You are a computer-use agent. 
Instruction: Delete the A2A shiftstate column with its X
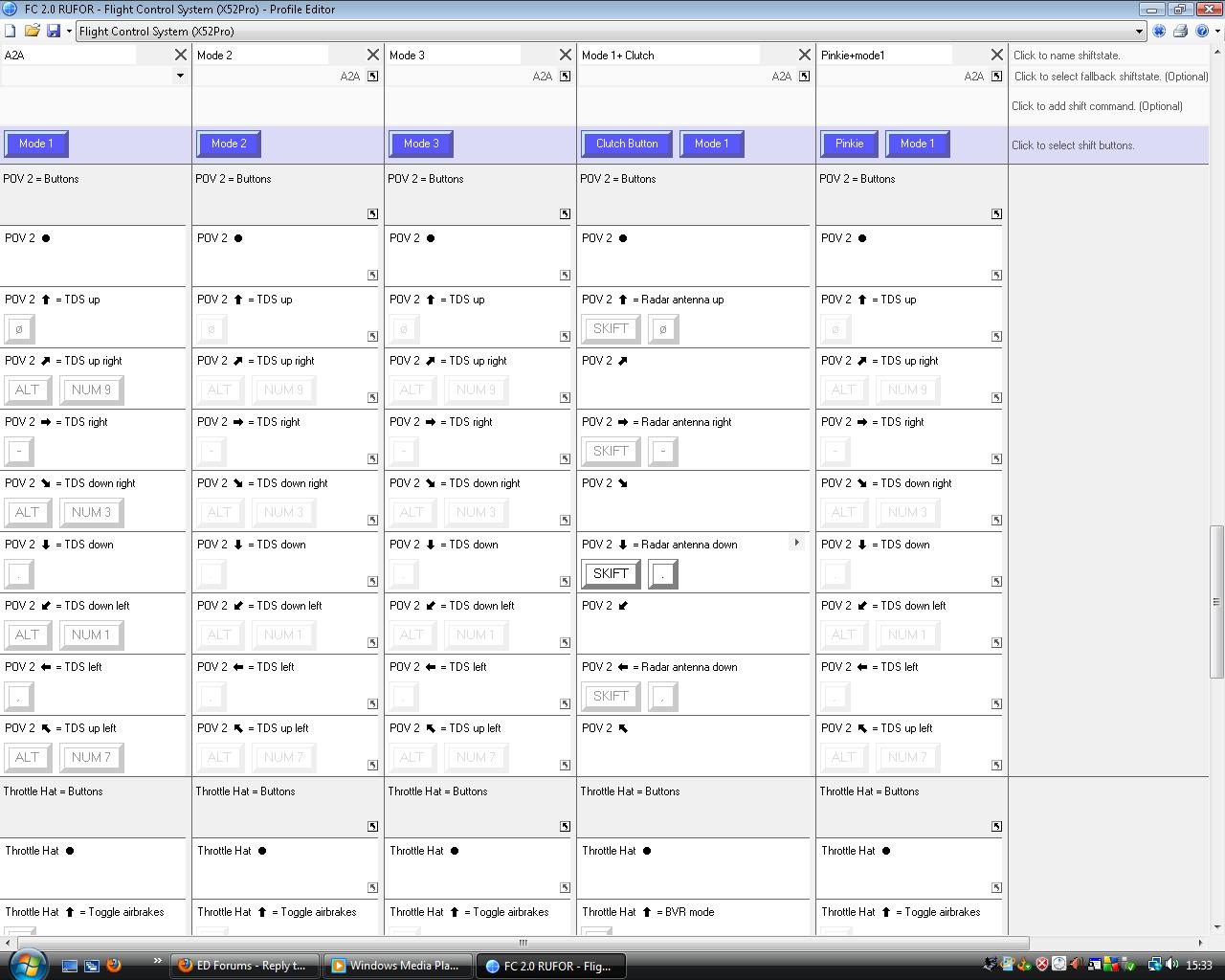coord(180,55)
